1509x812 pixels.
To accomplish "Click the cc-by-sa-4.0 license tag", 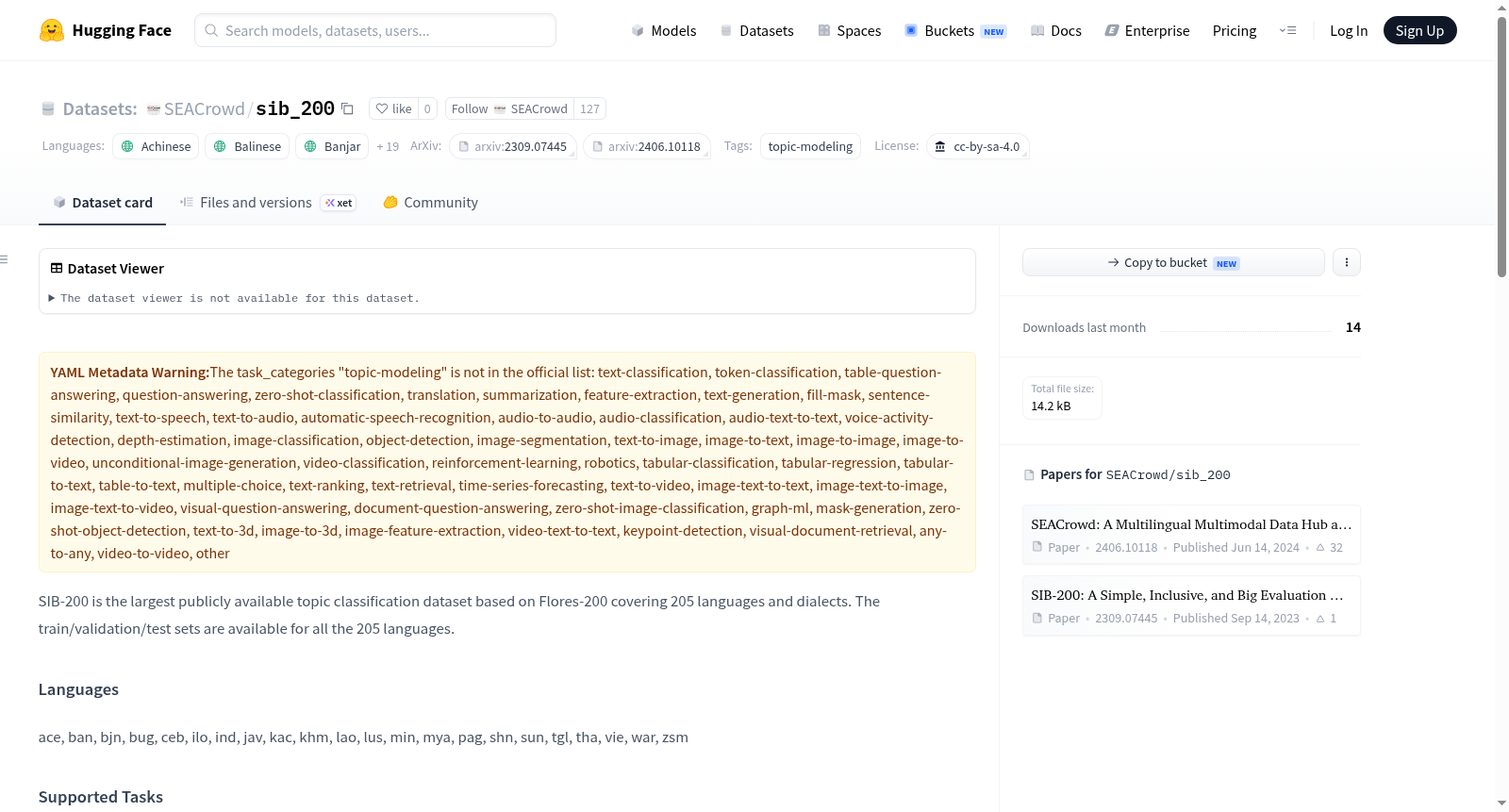I will pos(977,146).
